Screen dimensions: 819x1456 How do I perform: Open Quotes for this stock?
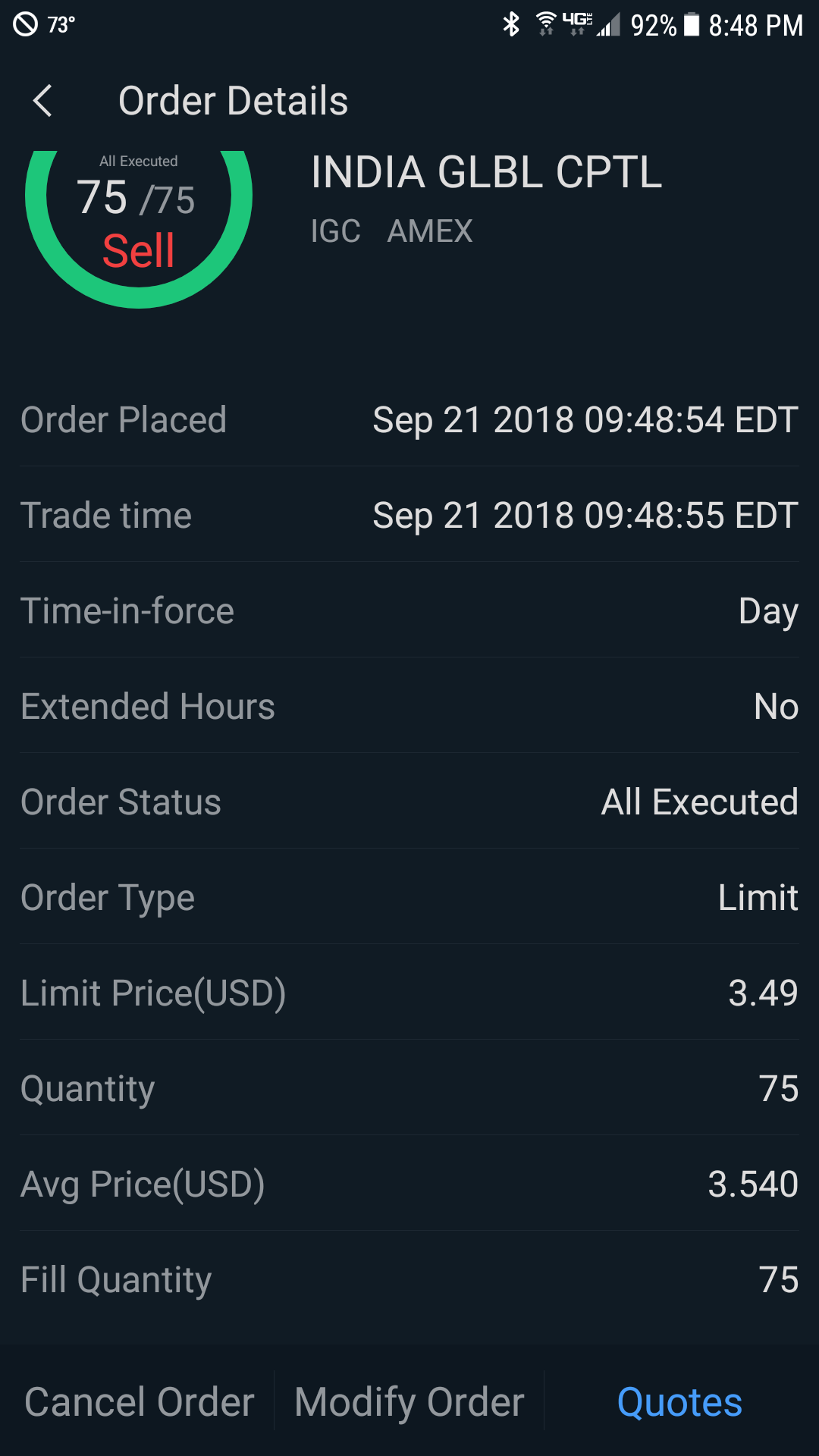(x=679, y=1401)
